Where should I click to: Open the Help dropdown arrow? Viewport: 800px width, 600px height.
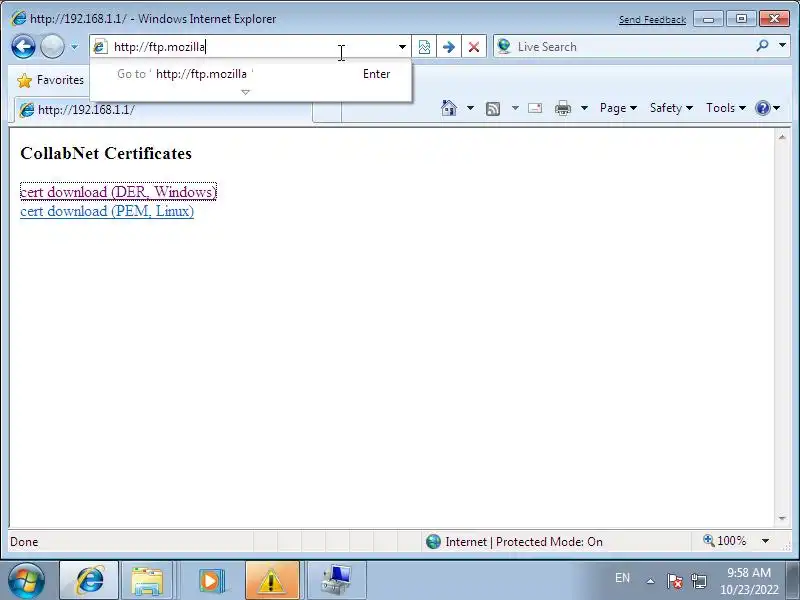(777, 108)
